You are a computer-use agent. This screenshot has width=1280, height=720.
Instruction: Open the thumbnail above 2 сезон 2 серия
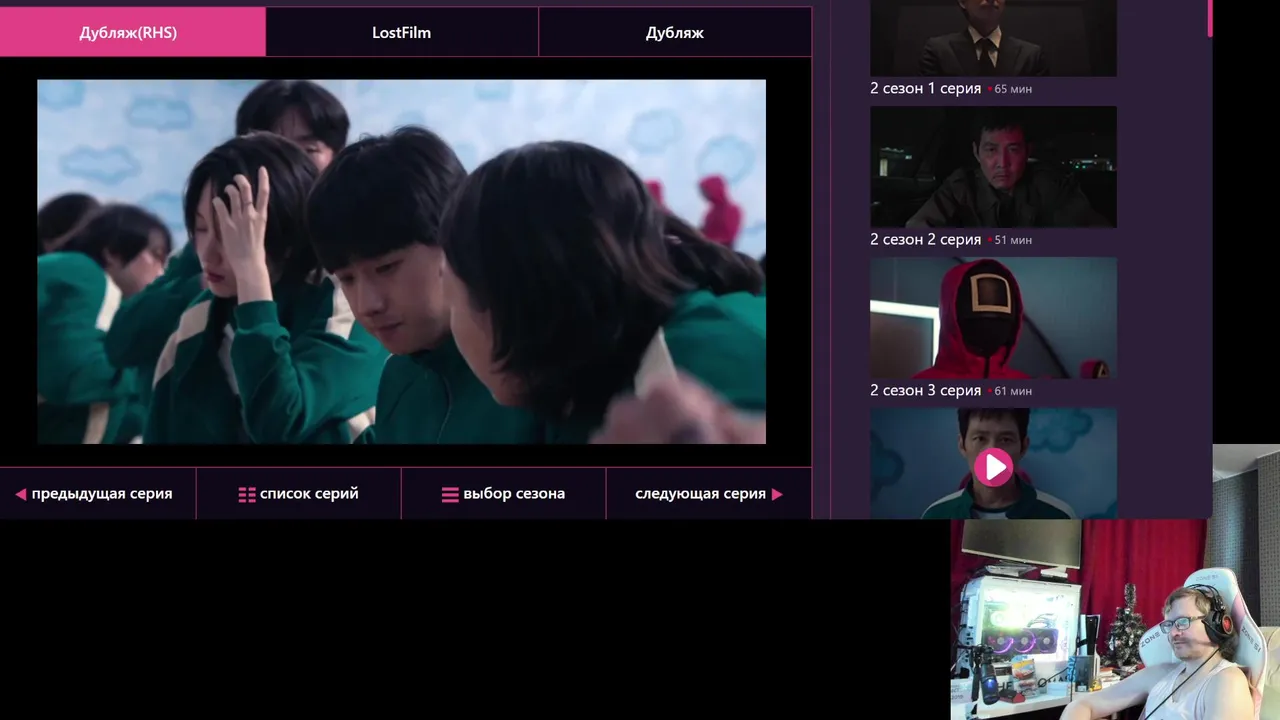click(x=993, y=167)
